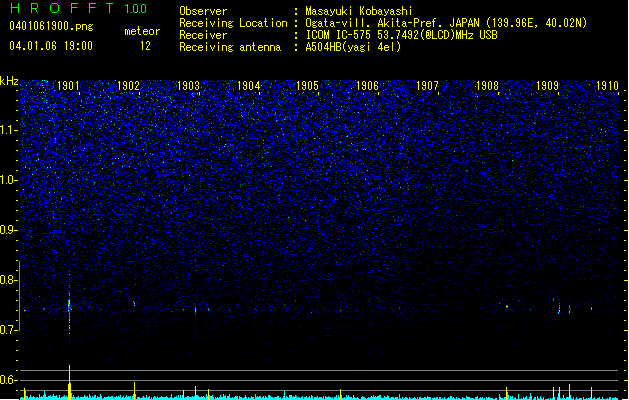Click time marker 1908
The image size is (629, 400).
point(487,86)
